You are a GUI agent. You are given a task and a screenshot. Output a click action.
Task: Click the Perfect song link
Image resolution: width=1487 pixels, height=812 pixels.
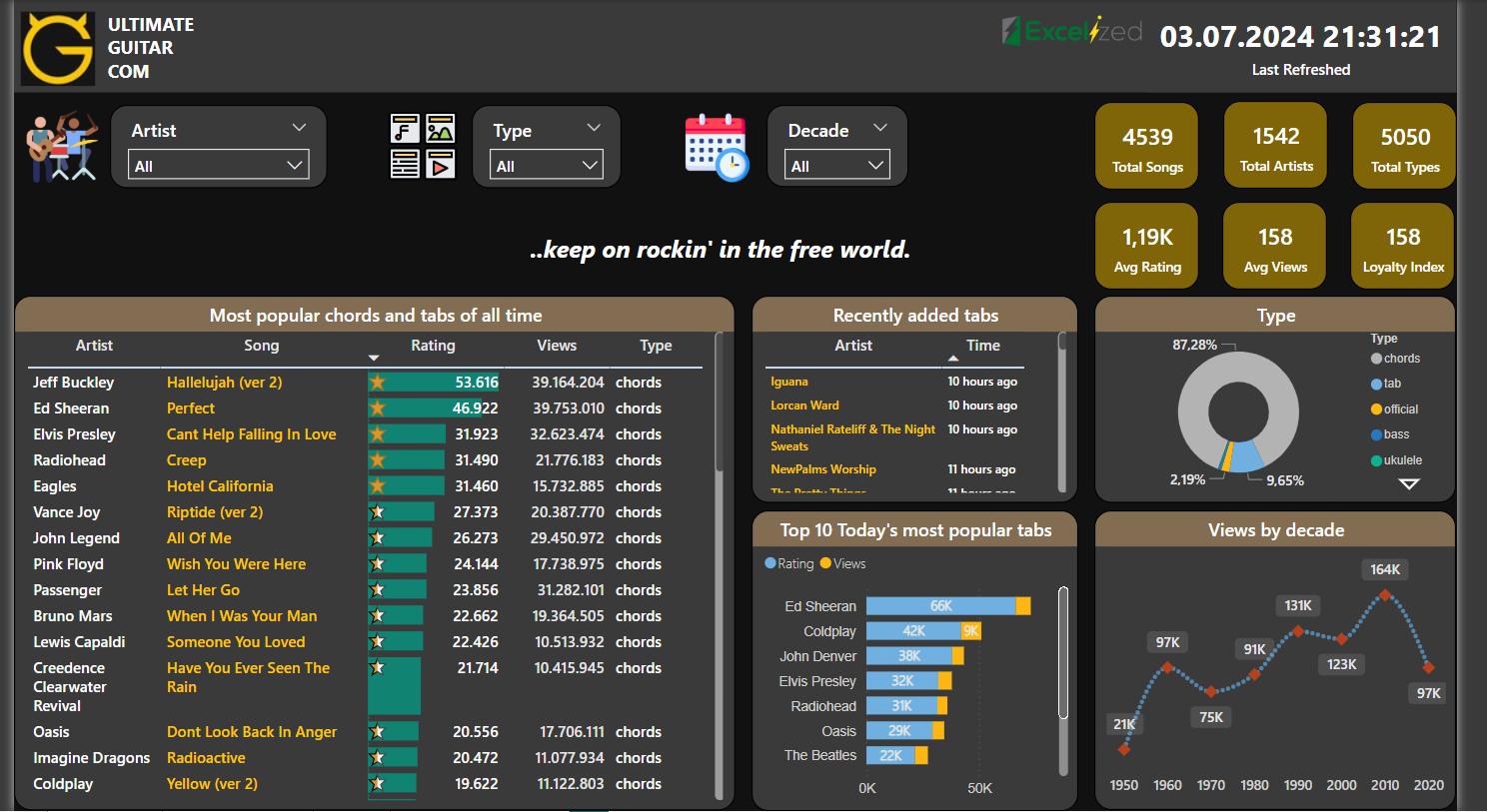(x=191, y=408)
